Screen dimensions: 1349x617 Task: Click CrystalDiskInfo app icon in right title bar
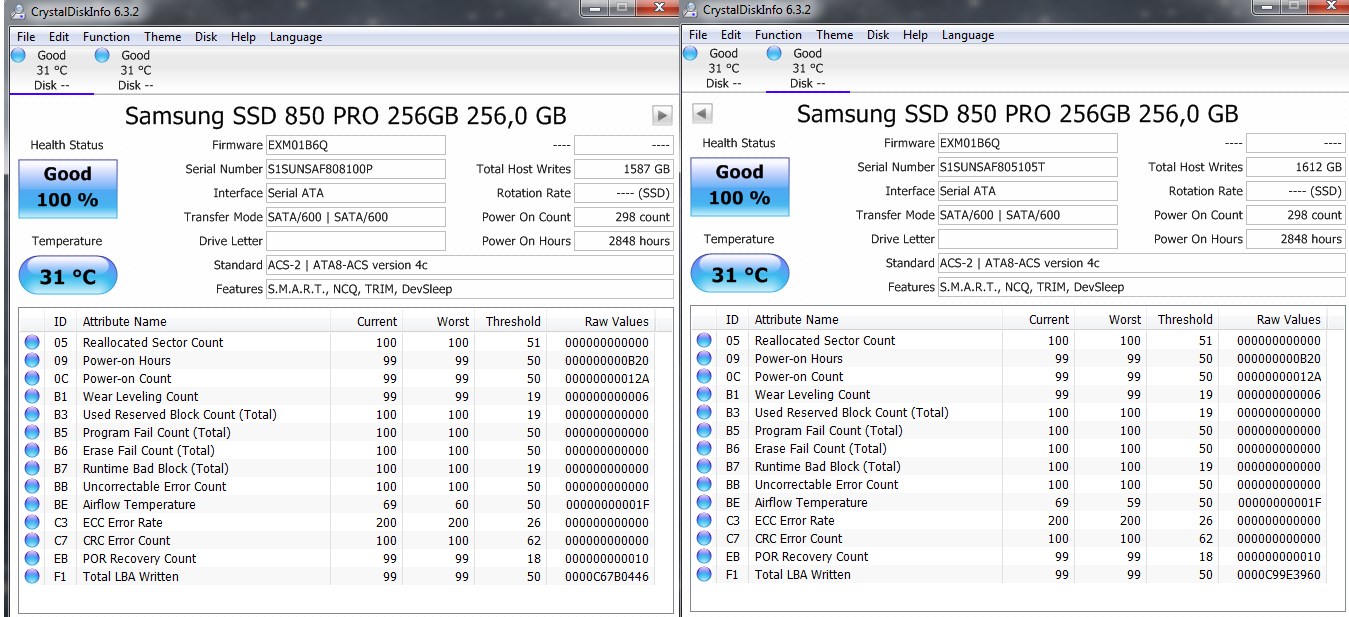(691, 10)
